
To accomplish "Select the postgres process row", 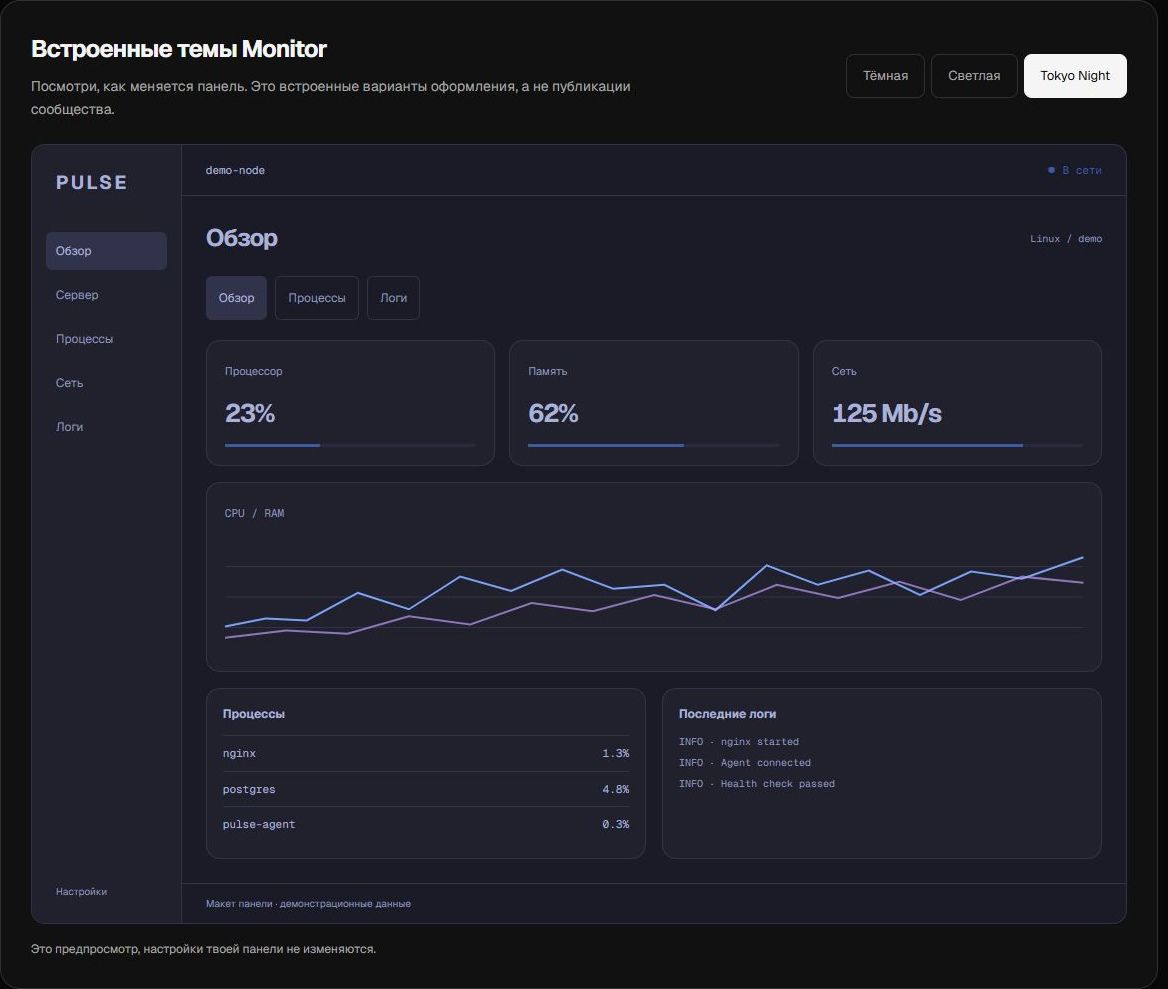I will pyautogui.click(x=425, y=789).
